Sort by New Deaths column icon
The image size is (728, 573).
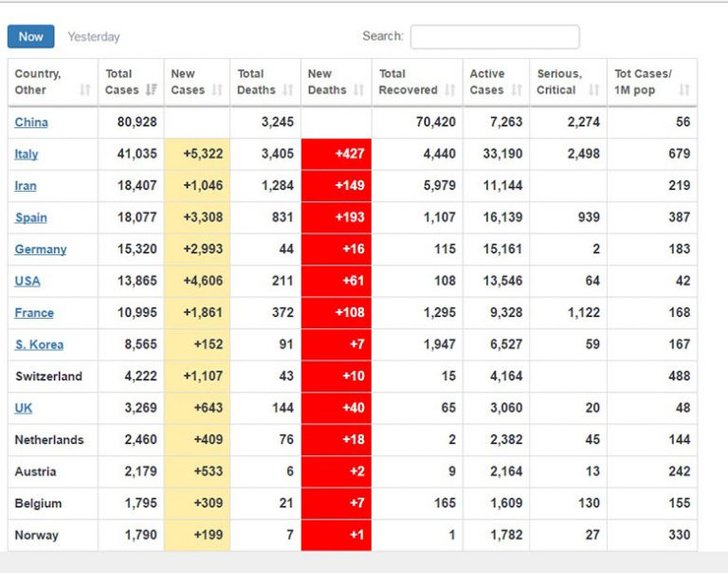pyautogui.click(x=358, y=90)
